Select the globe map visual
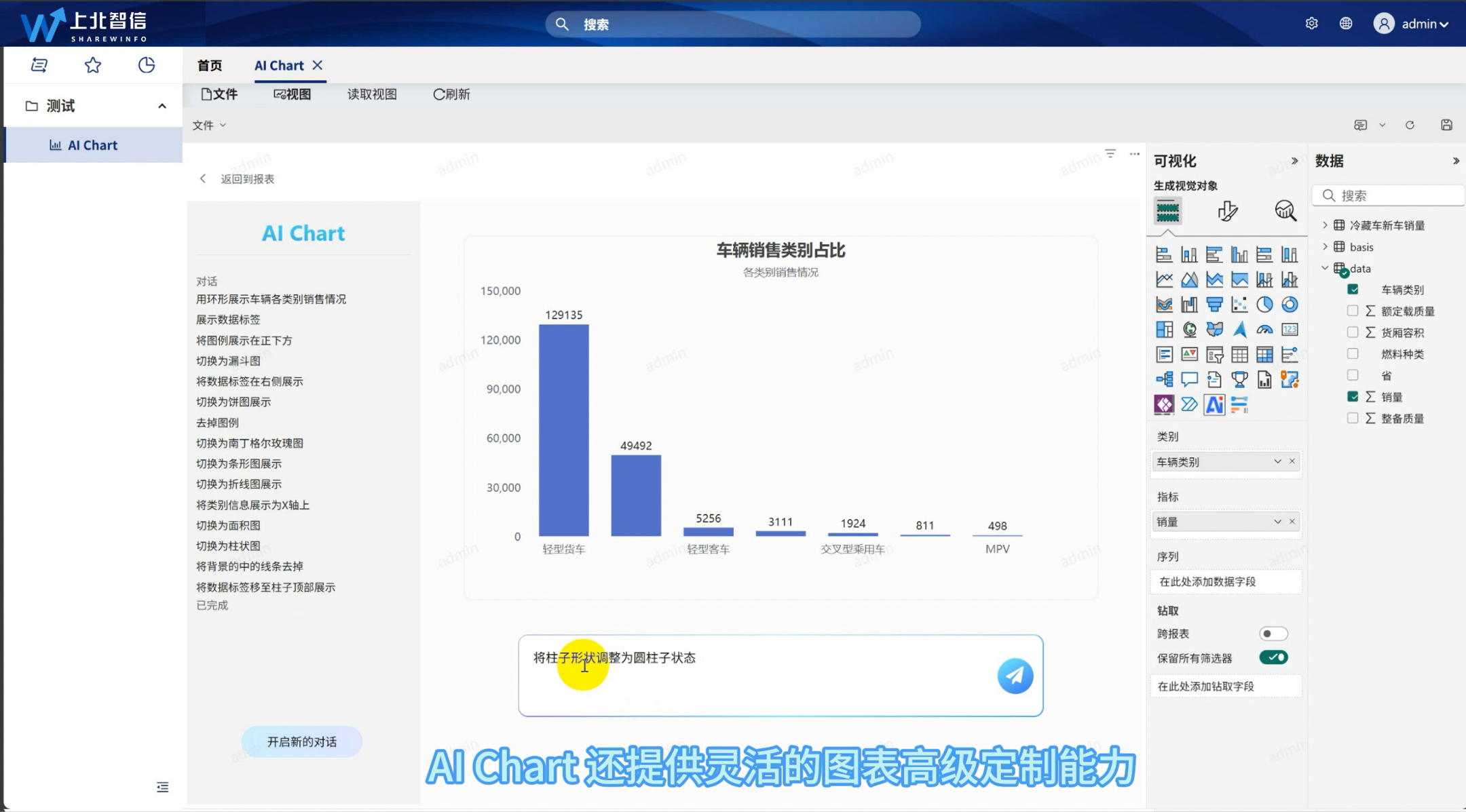The height and width of the screenshot is (812, 1466). tap(1189, 330)
